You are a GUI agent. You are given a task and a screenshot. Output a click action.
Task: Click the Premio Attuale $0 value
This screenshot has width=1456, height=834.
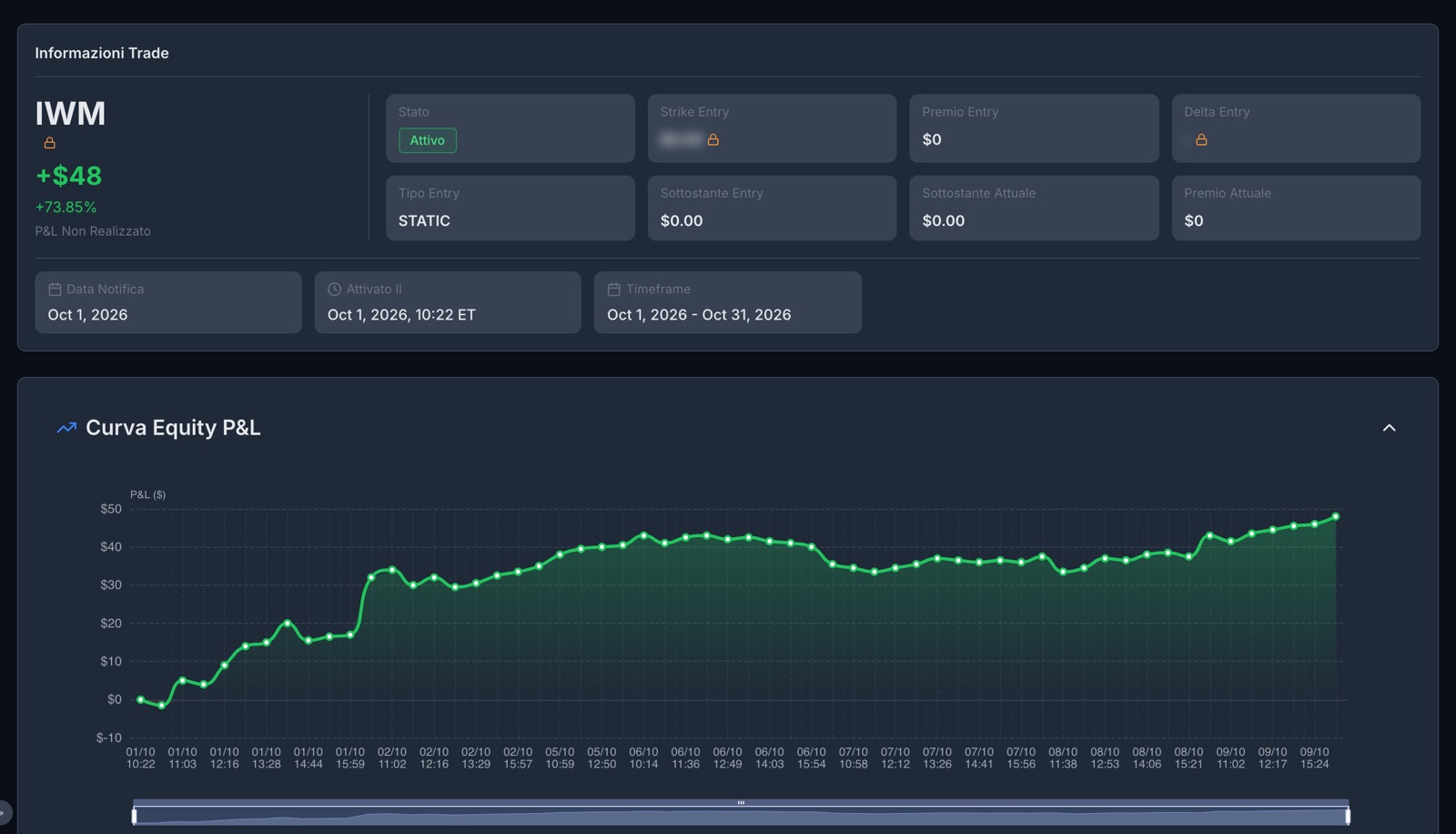point(1194,220)
